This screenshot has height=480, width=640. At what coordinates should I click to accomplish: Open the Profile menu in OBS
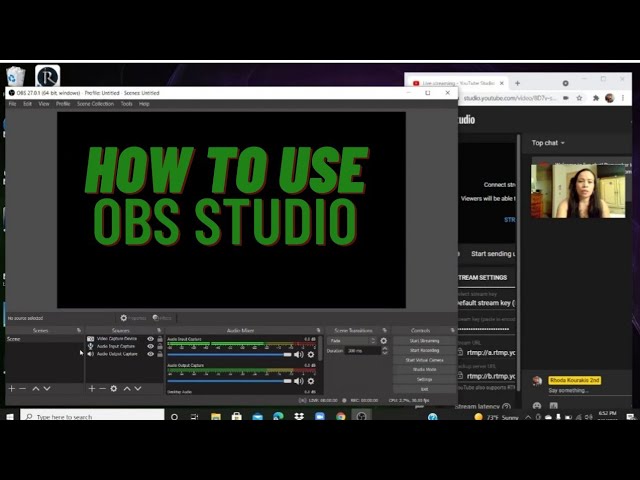63,104
